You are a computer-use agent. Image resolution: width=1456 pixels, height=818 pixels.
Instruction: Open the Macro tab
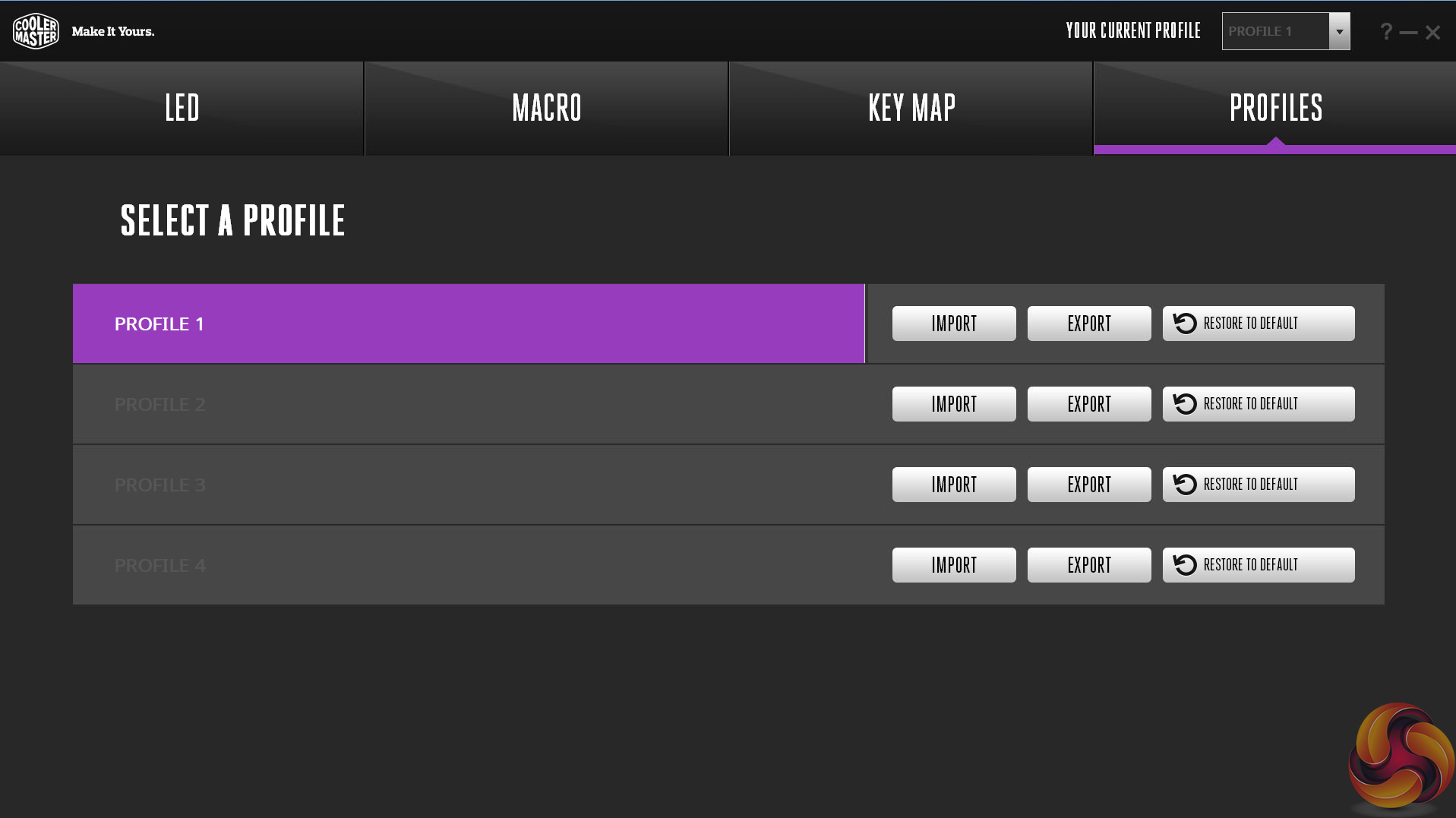[547, 108]
